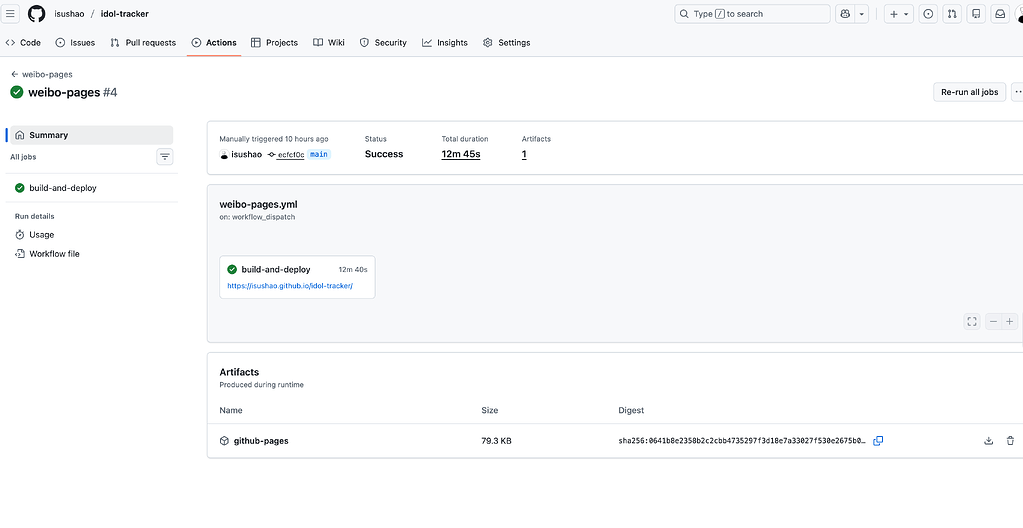Viewport: 1023px width, 528px height.
Task: Click the sha256 digest text
Action: (742, 441)
